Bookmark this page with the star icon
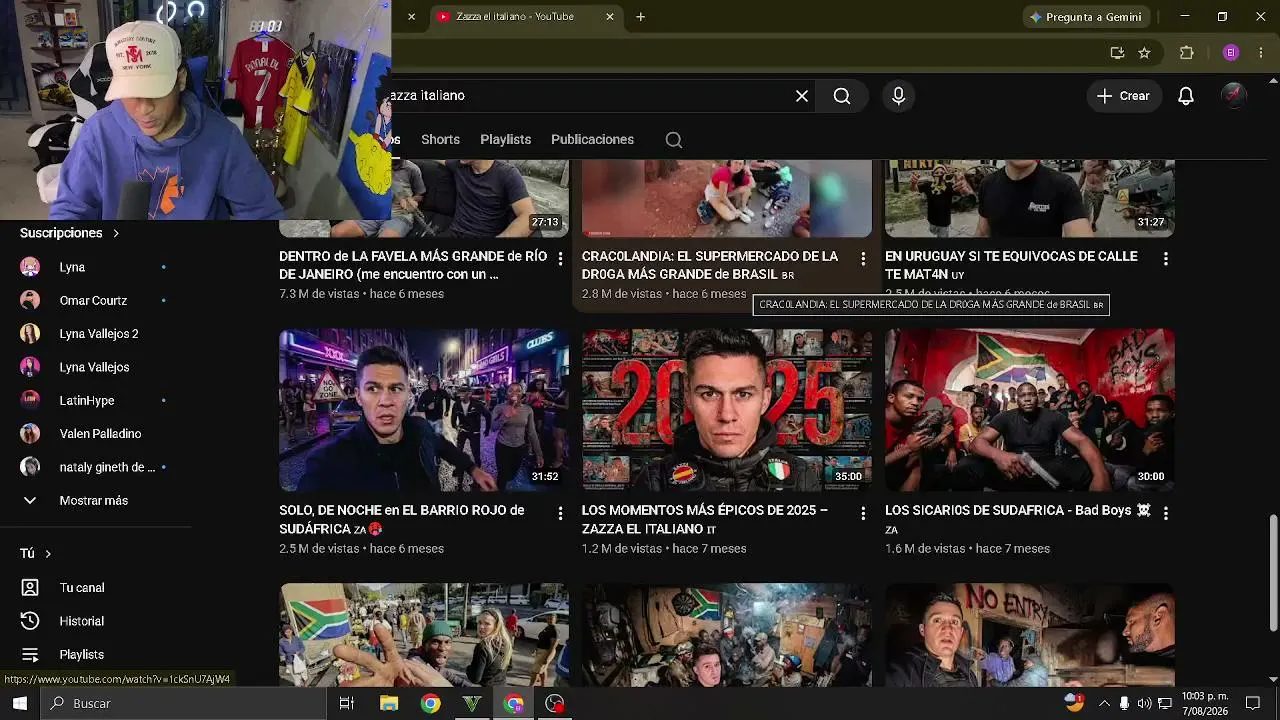1280x720 pixels. 1144,53
